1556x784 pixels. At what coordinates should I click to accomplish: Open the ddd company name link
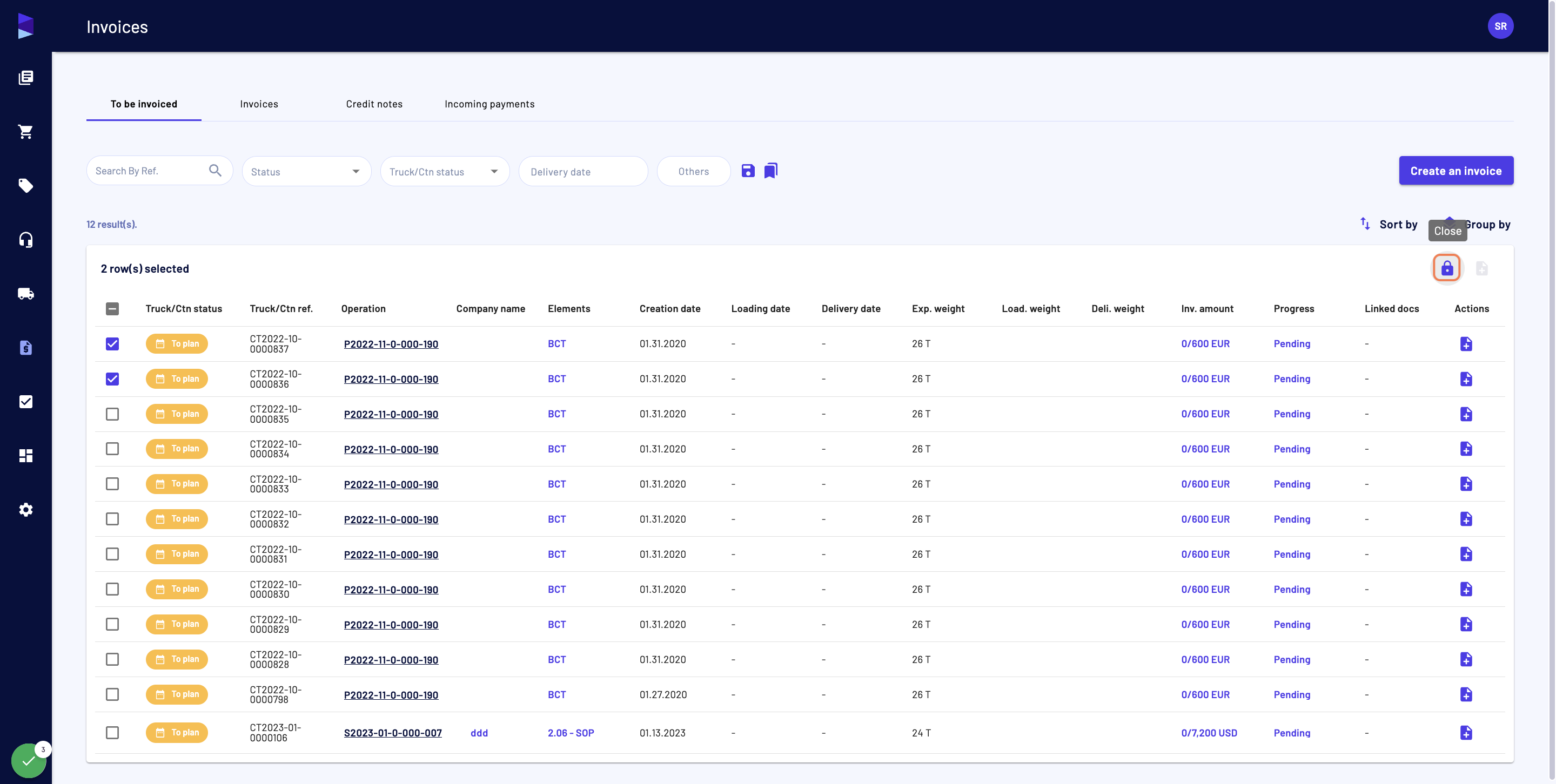[479, 733]
